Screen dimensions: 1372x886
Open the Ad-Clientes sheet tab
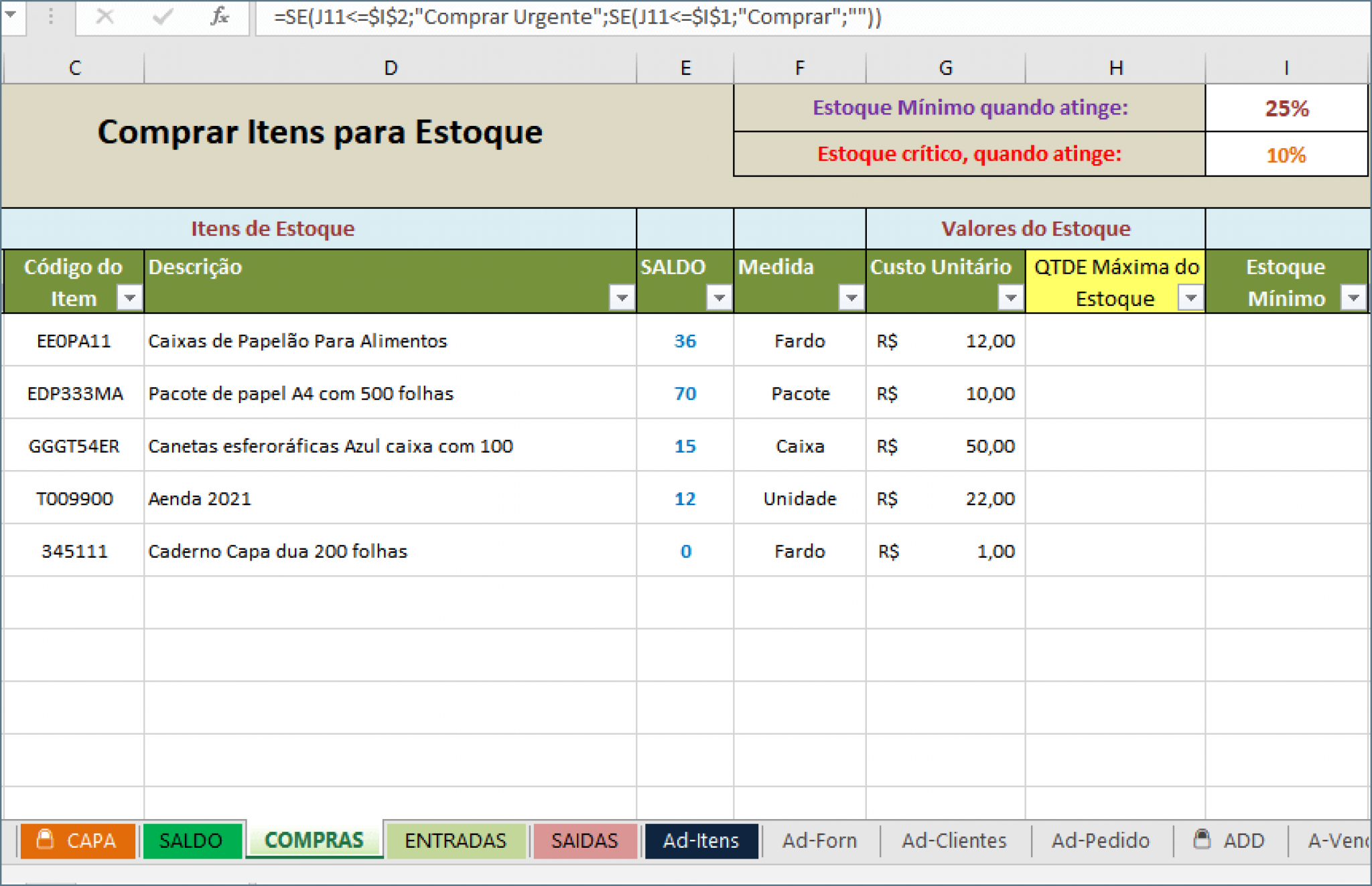[954, 840]
